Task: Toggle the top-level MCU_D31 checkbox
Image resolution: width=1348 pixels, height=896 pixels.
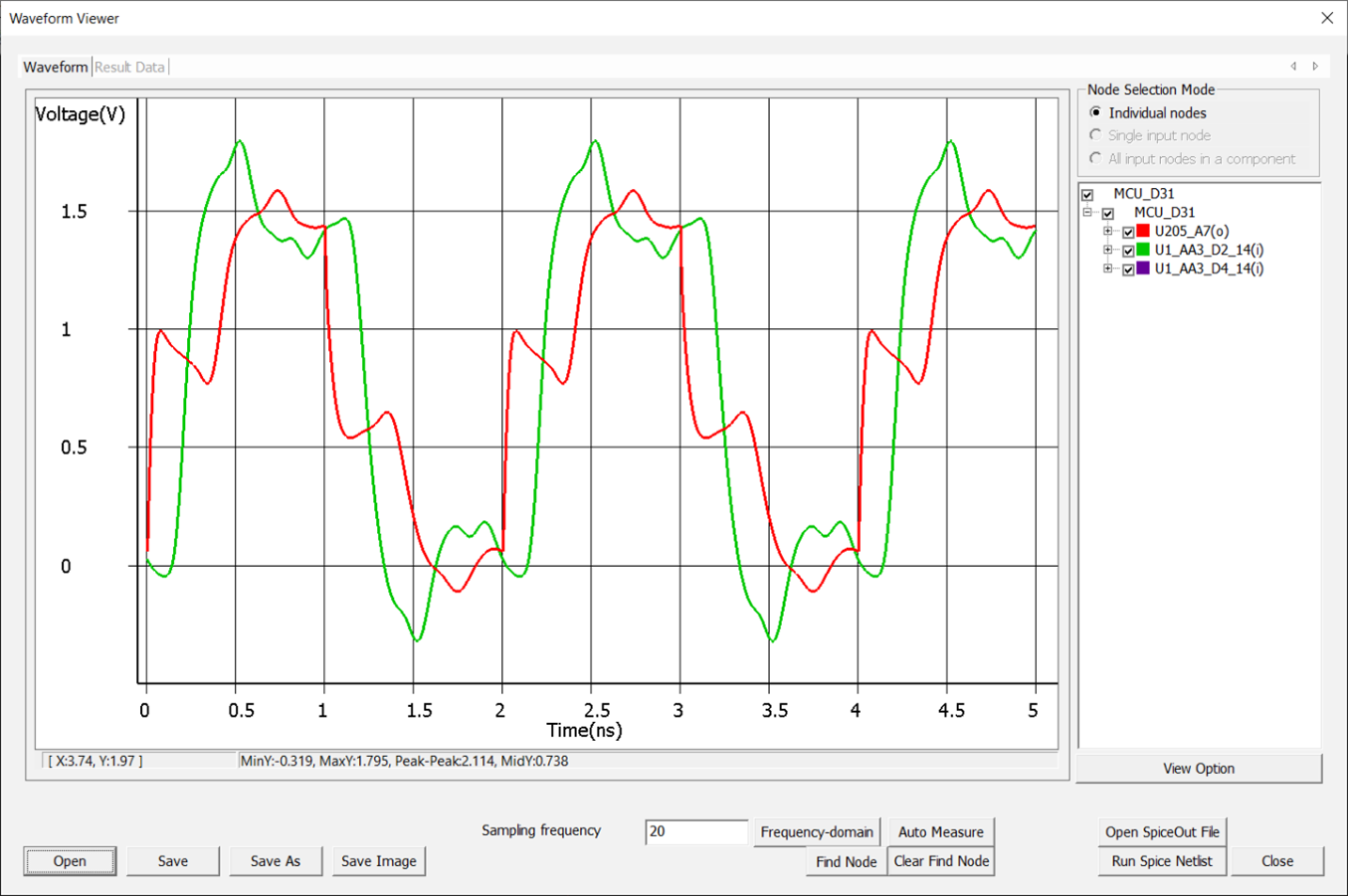Action: click(x=1087, y=195)
